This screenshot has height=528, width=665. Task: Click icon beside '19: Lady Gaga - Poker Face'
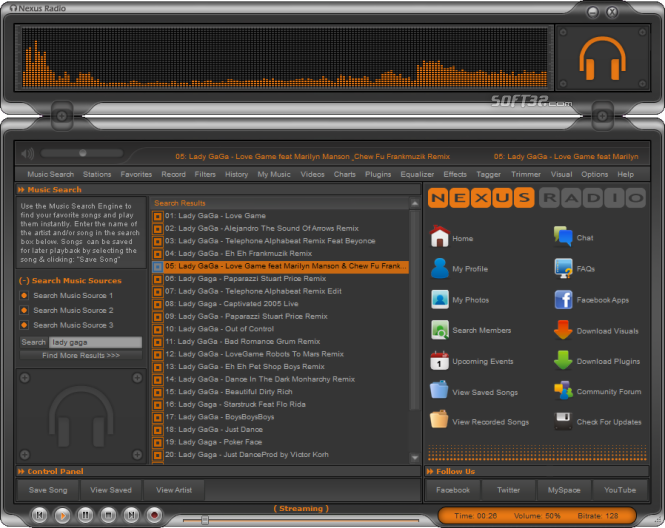(x=158, y=442)
